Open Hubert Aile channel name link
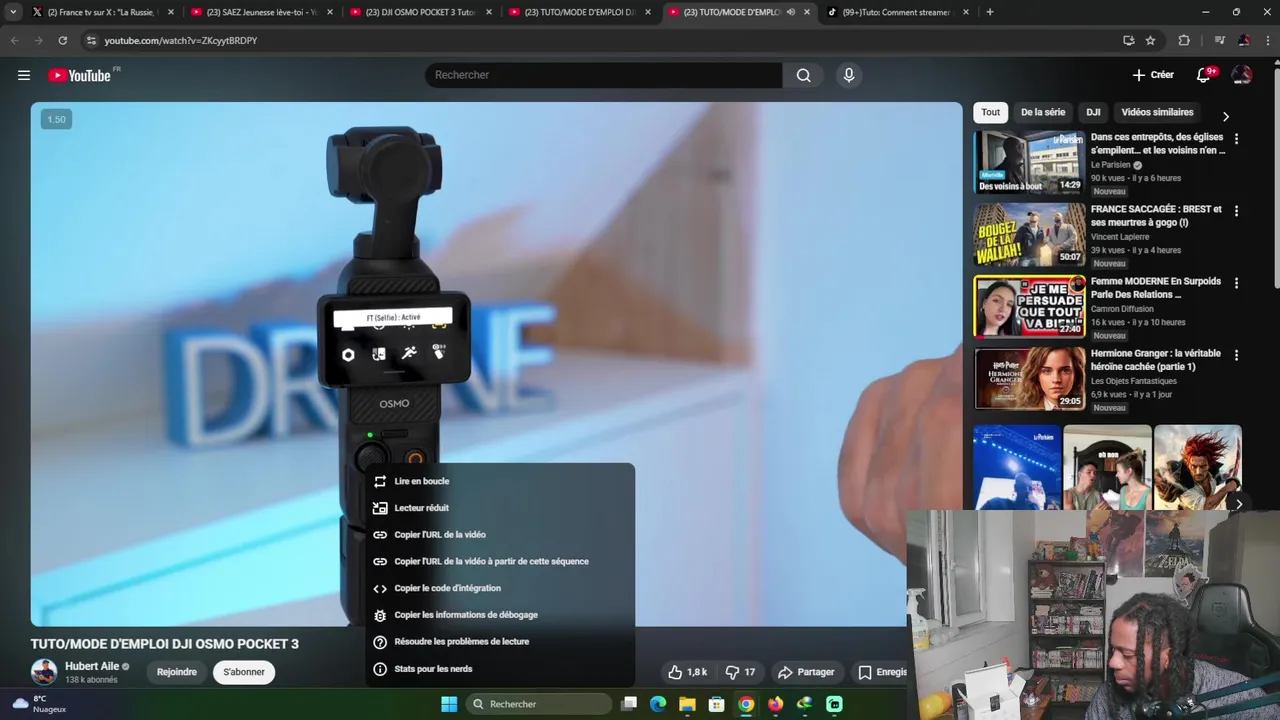The height and width of the screenshot is (720, 1280). 92,666
